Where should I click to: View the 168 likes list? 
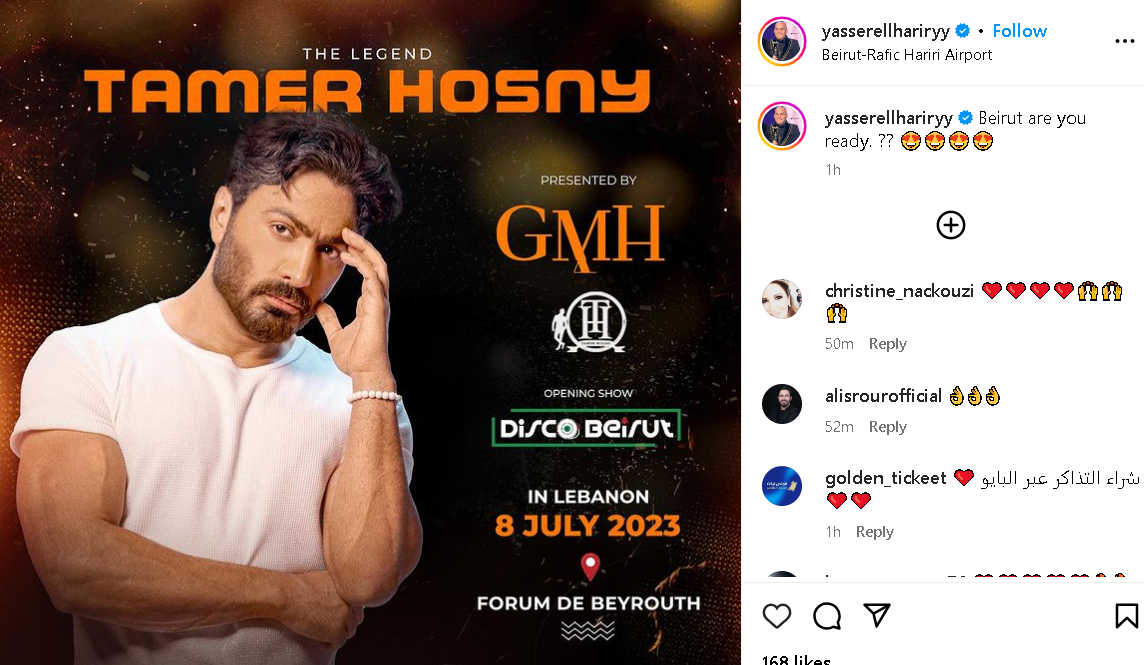[x=796, y=659]
